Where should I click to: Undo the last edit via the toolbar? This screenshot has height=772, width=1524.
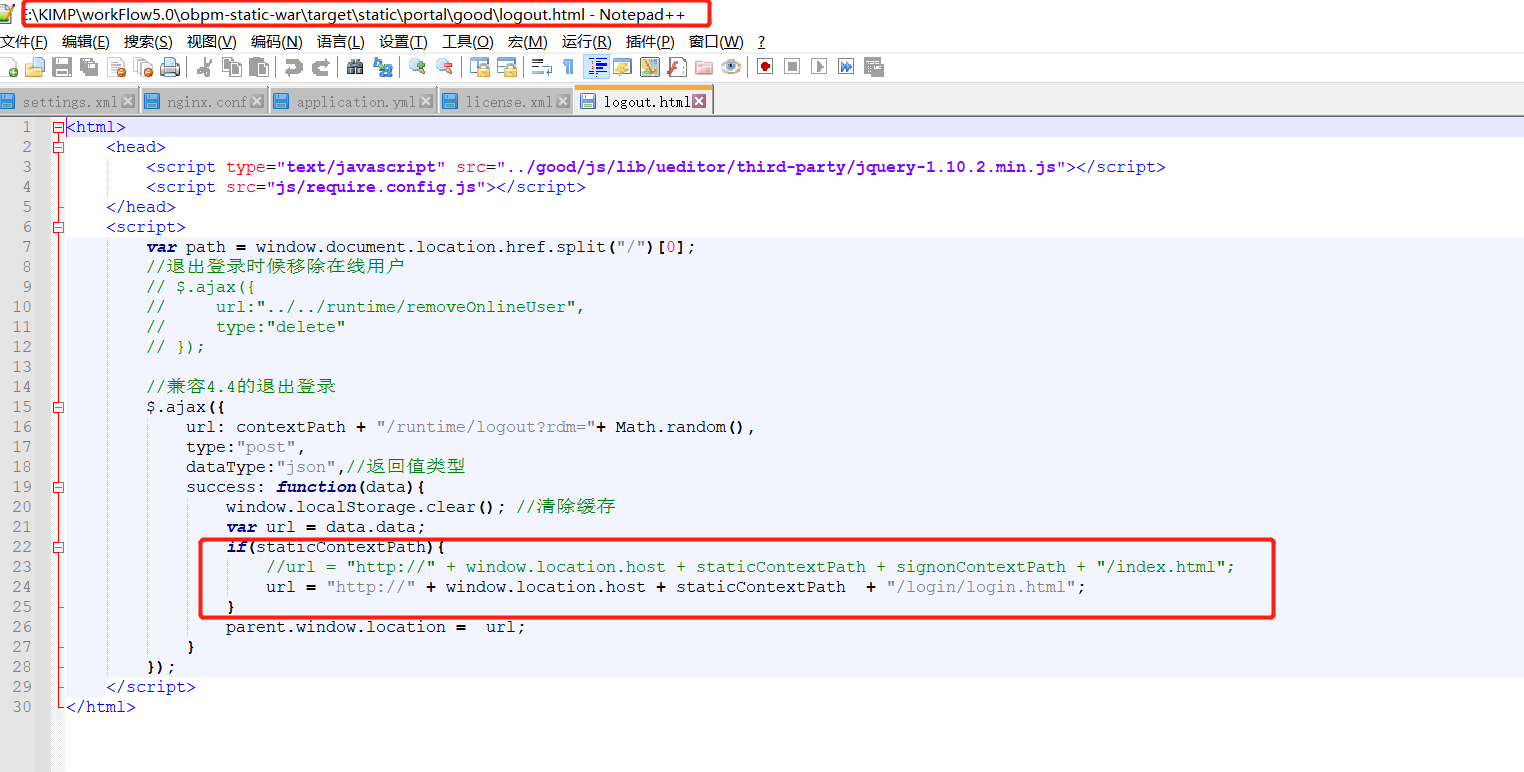[x=294, y=67]
